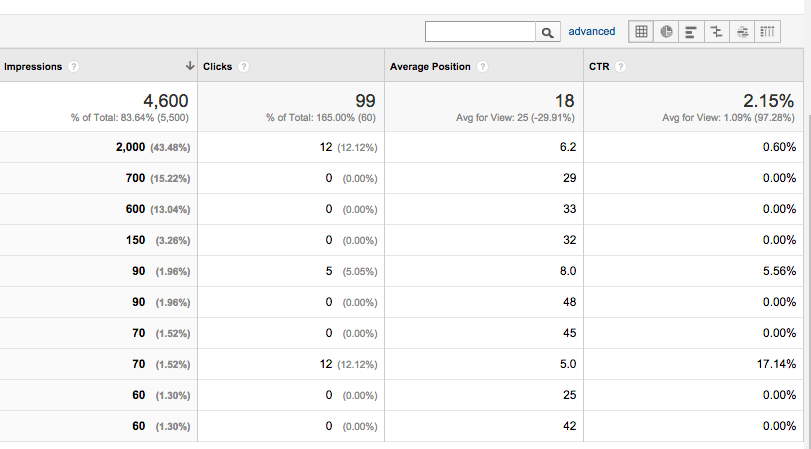The height and width of the screenshot is (449, 811).
Task: Sort table by Clicks column header
Action: click(217, 66)
